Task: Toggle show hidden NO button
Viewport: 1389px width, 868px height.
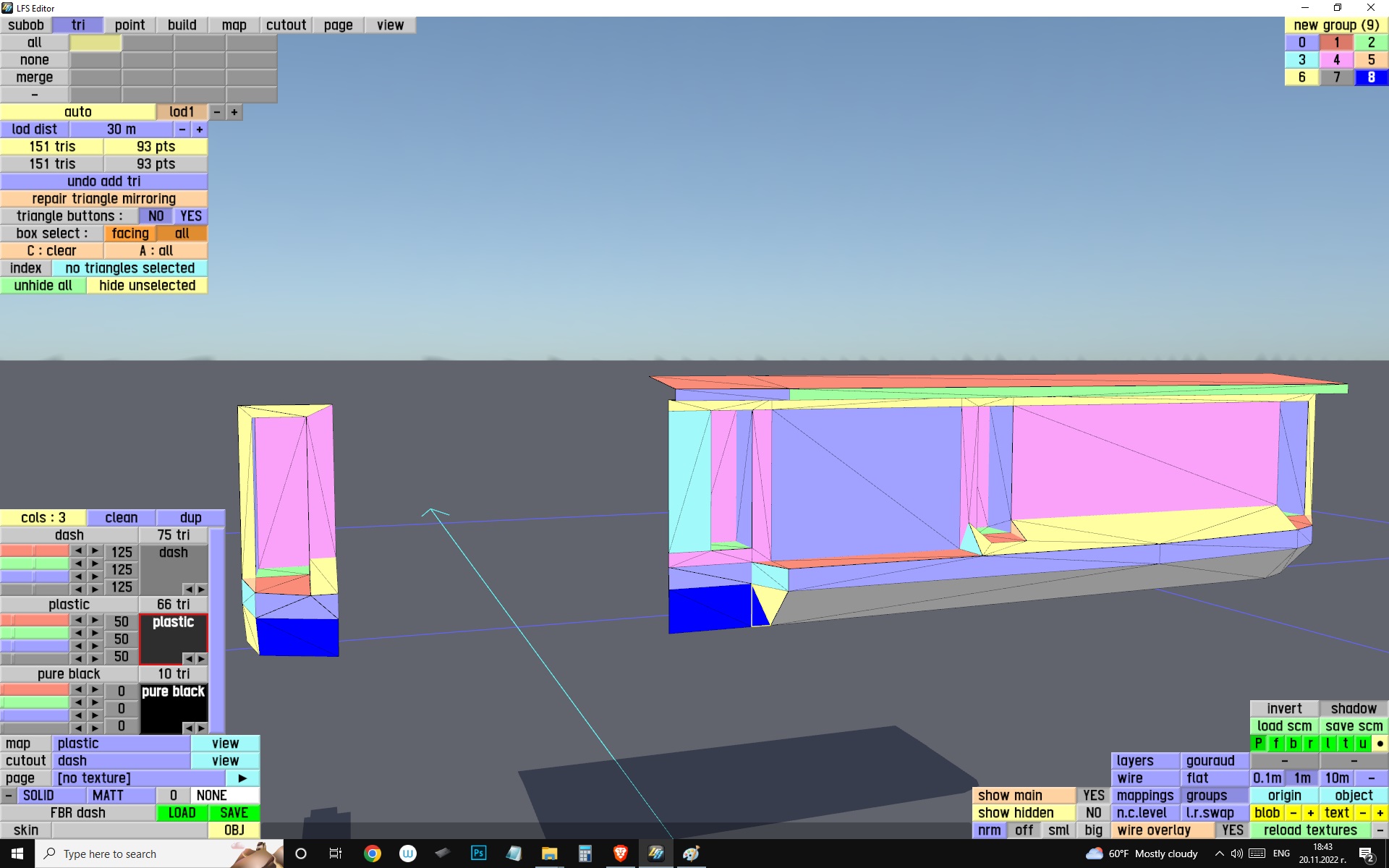Action: click(1093, 813)
